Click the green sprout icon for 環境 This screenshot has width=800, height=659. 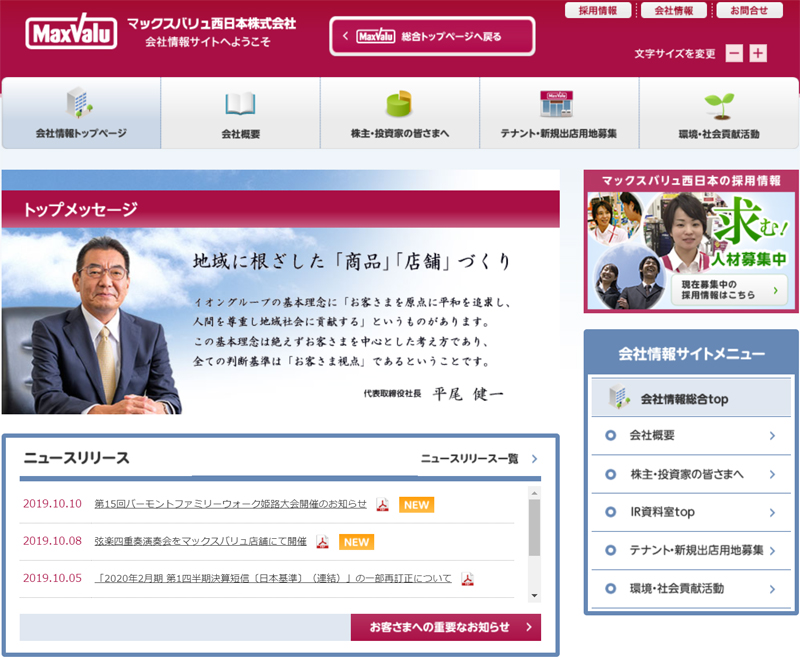(719, 106)
